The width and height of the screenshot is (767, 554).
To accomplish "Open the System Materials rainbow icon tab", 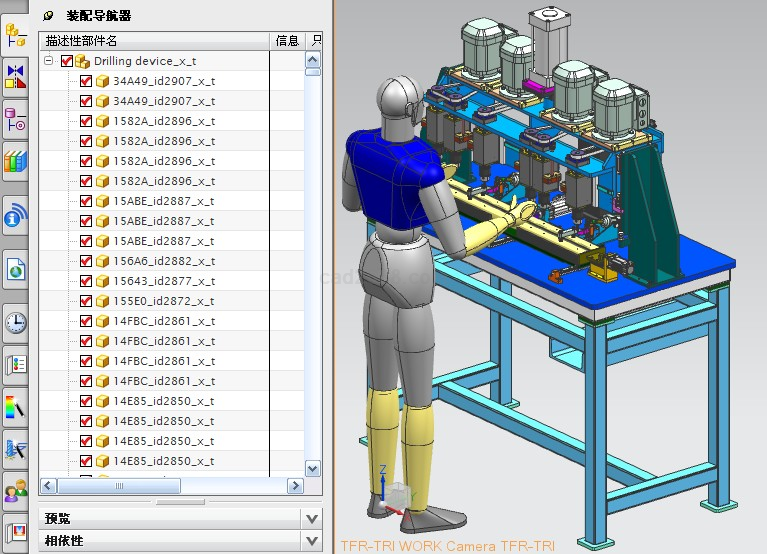I will pos(15,407).
